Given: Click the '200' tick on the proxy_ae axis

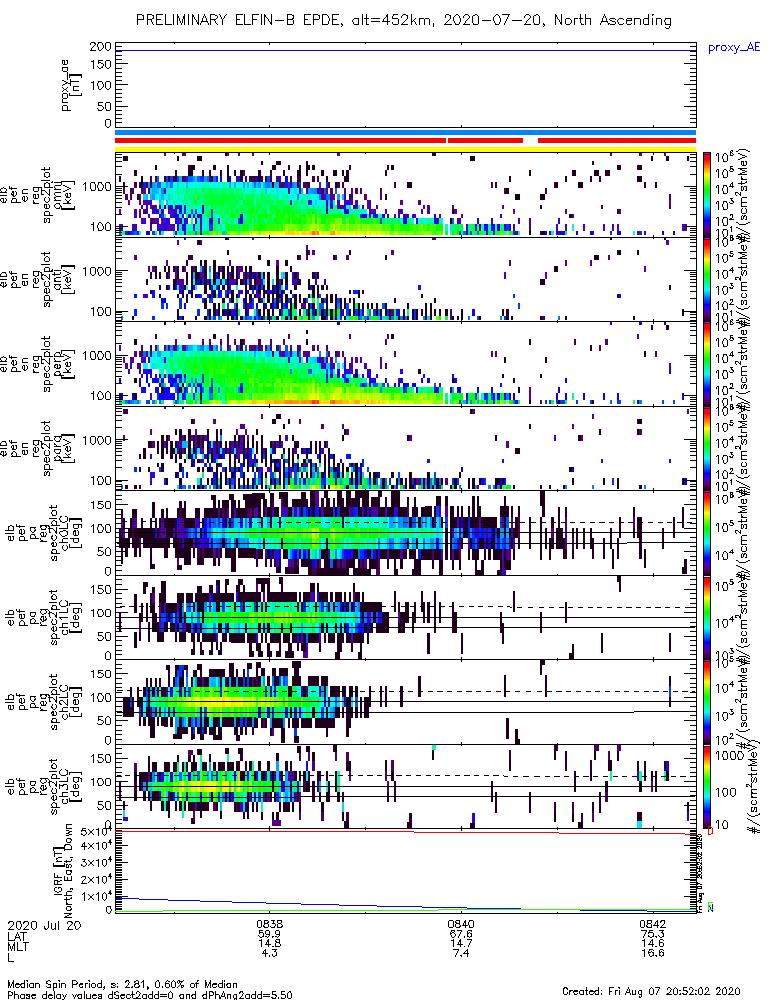Looking at the screenshot, I should coord(101,47).
